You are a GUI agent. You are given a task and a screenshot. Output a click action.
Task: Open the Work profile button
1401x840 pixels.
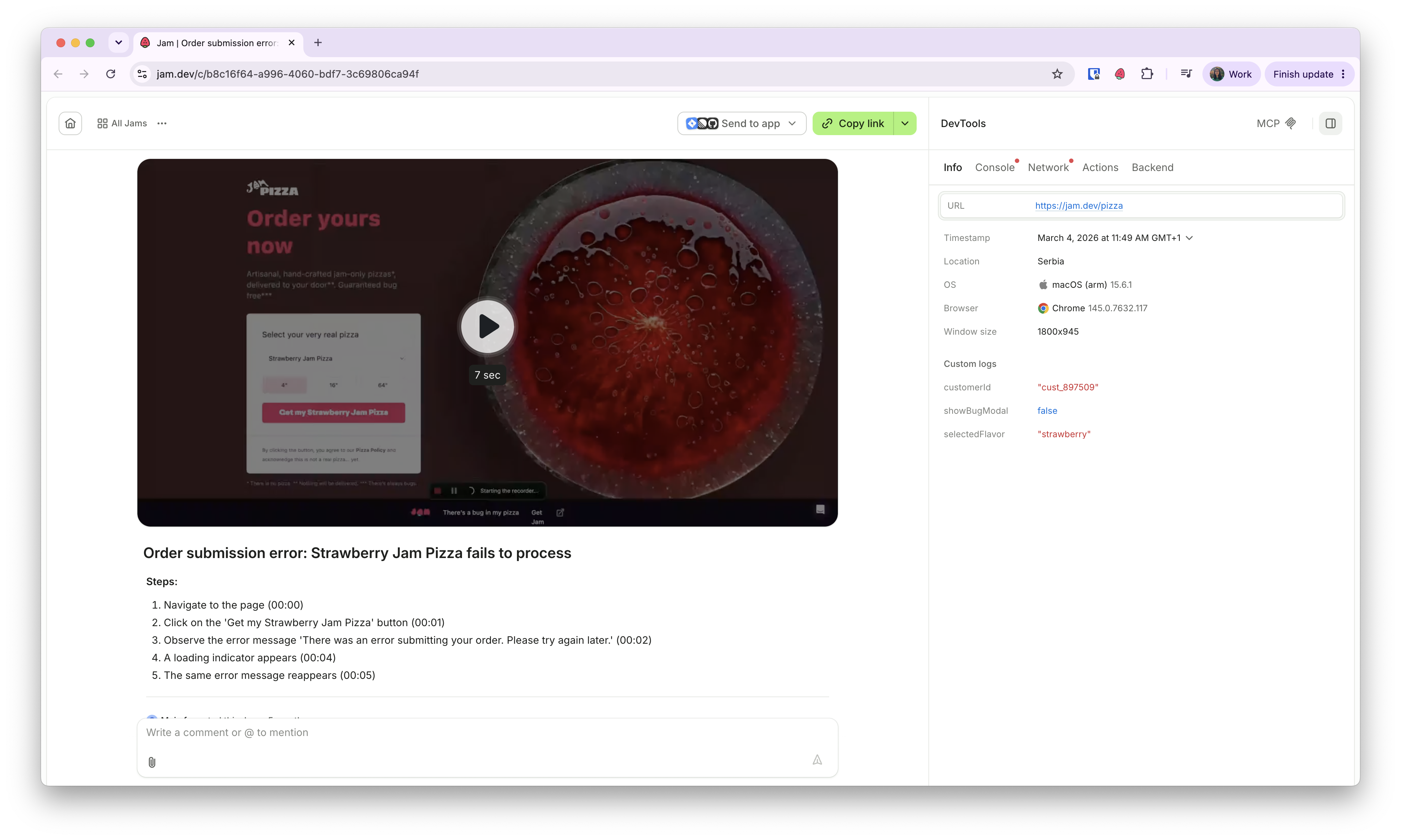1231,74
